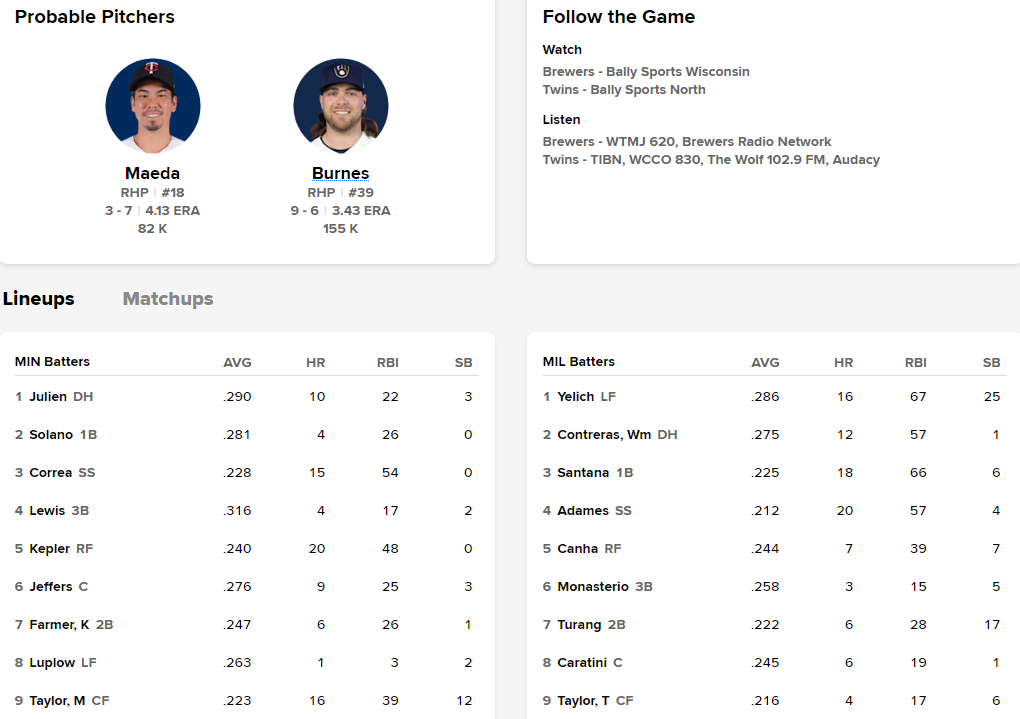
Task: Click Correa in the MIN batters list
Action: pos(50,473)
